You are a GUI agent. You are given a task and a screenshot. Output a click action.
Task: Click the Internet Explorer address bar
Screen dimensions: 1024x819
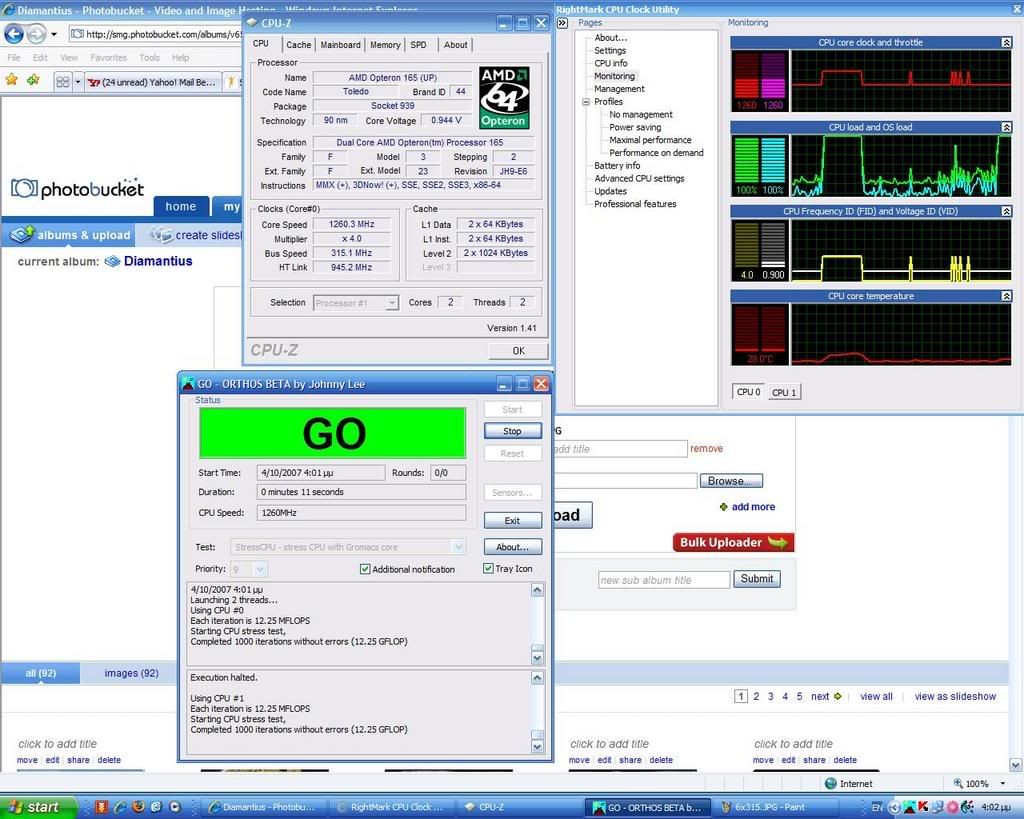pos(157,34)
